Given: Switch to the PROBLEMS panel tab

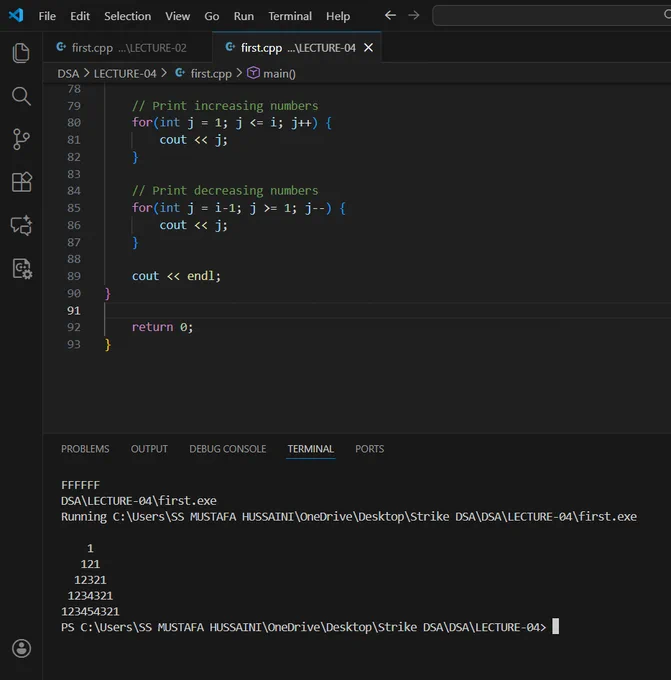Looking at the screenshot, I should 85,449.
